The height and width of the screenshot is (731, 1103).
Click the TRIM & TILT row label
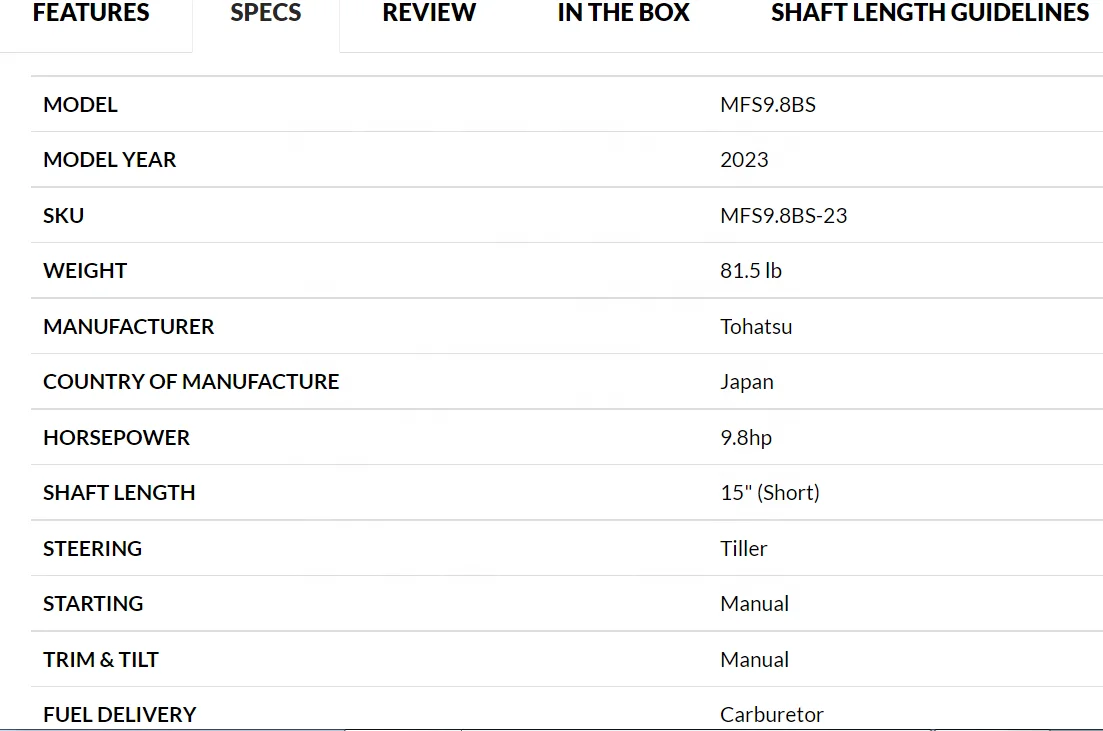tap(101, 660)
